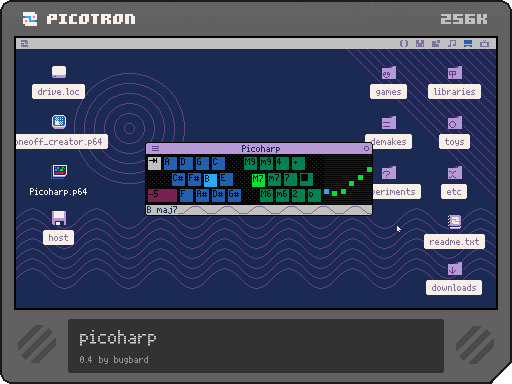The width and height of the screenshot is (512, 384).
Task: Click the B maj7 waveform display bar
Action: coord(259,210)
